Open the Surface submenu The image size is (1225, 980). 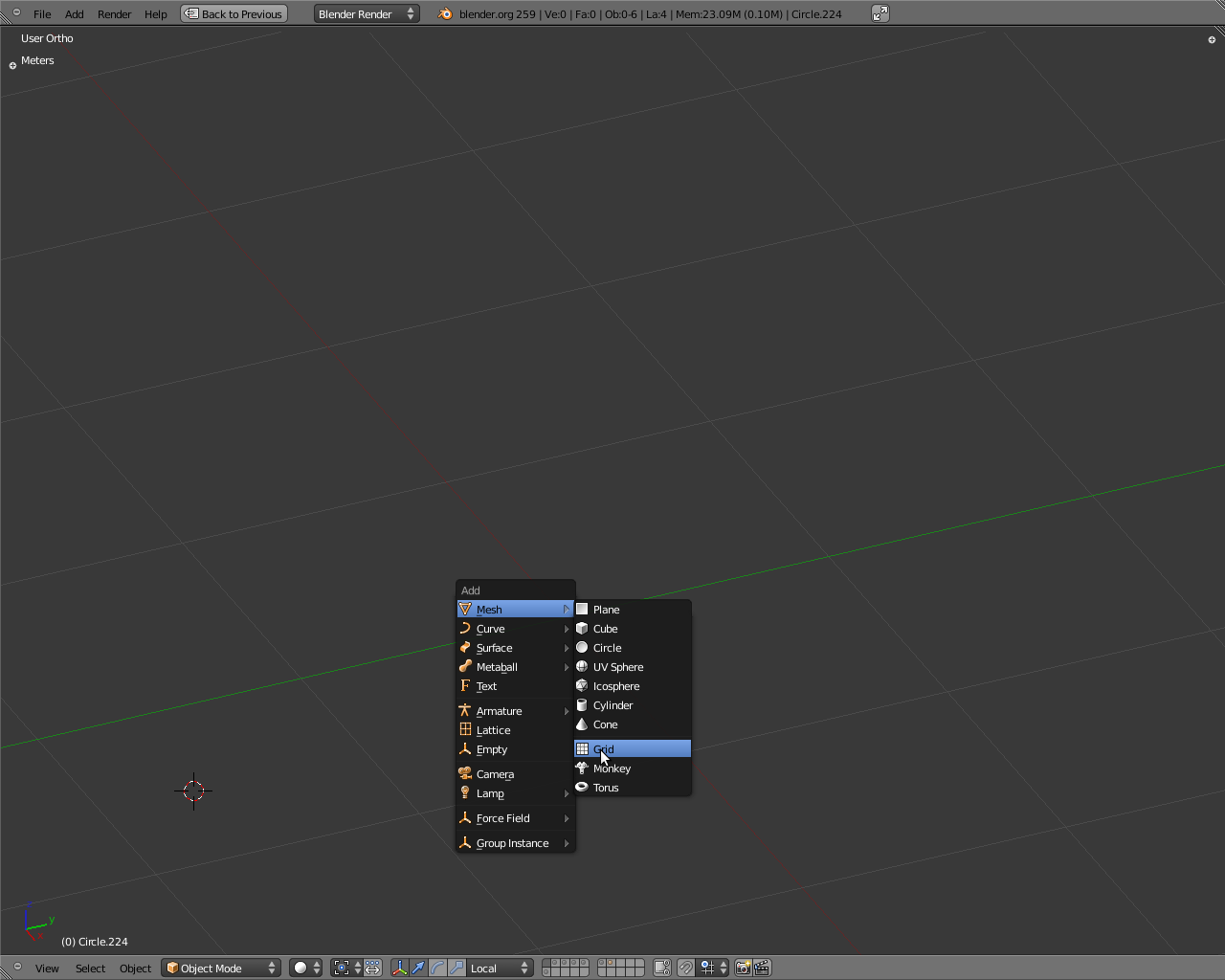tap(515, 648)
